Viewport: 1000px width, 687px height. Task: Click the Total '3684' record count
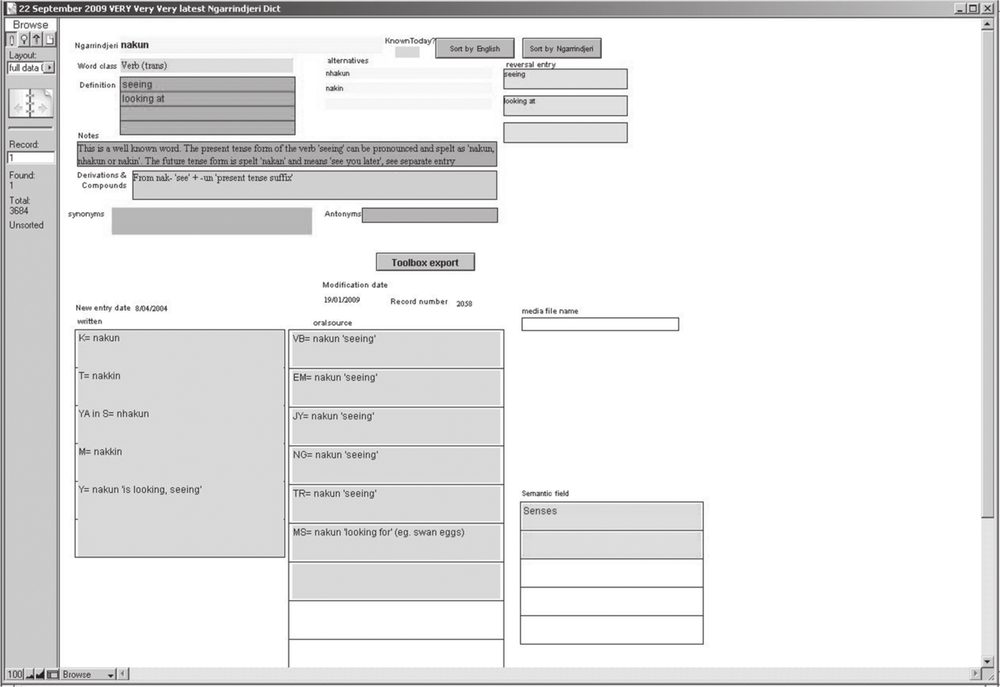[x=18, y=211]
